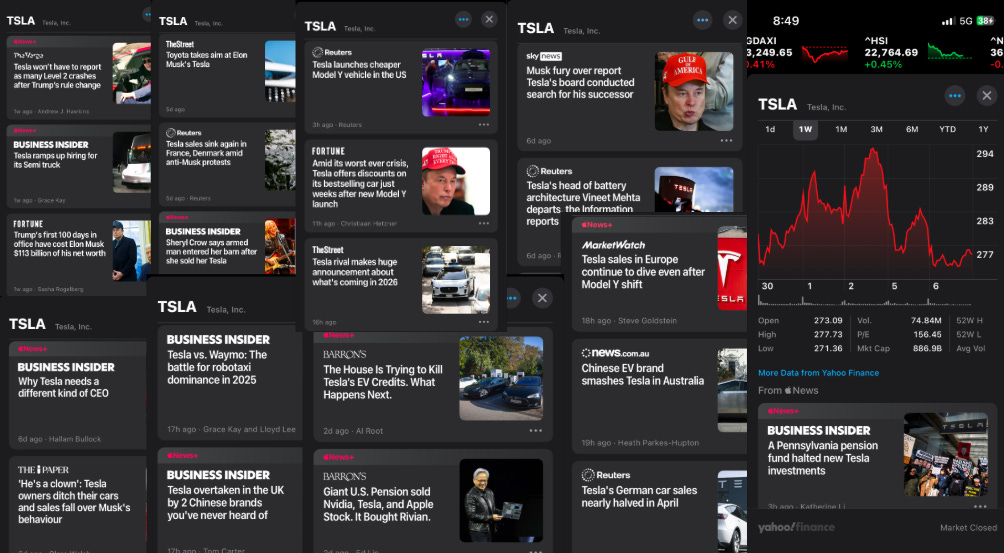
Task: Tap the 8:49 clock in status bar
Action: pyautogui.click(x=786, y=20)
